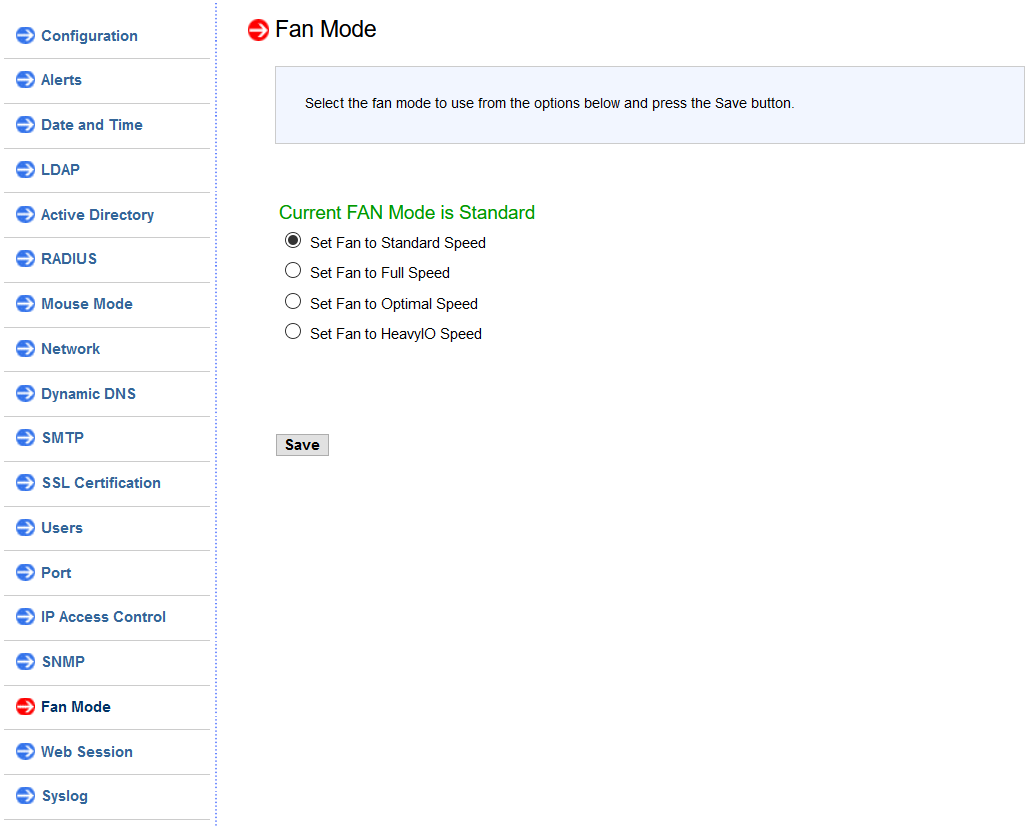Screen dimensions: 1036x827
Task: Click the 'Set Fan to HeavyIO Speed' label text
Action: tap(396, 334)
